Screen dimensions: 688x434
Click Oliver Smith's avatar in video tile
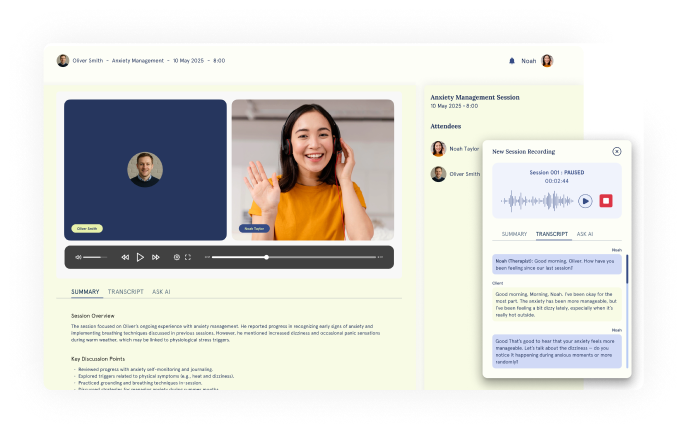[x=145, y=169]
